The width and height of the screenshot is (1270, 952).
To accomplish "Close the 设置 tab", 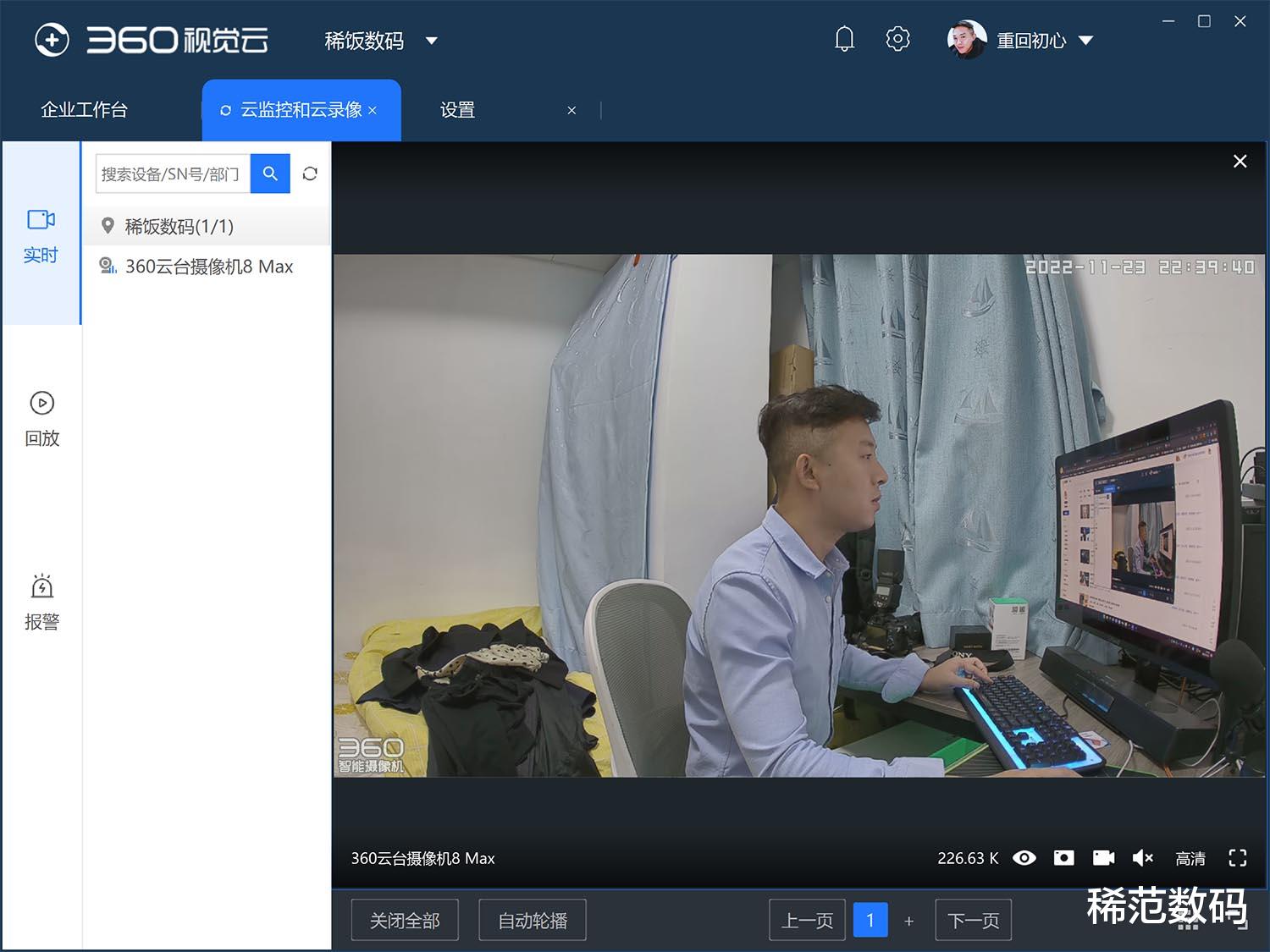I will [571, 111].
